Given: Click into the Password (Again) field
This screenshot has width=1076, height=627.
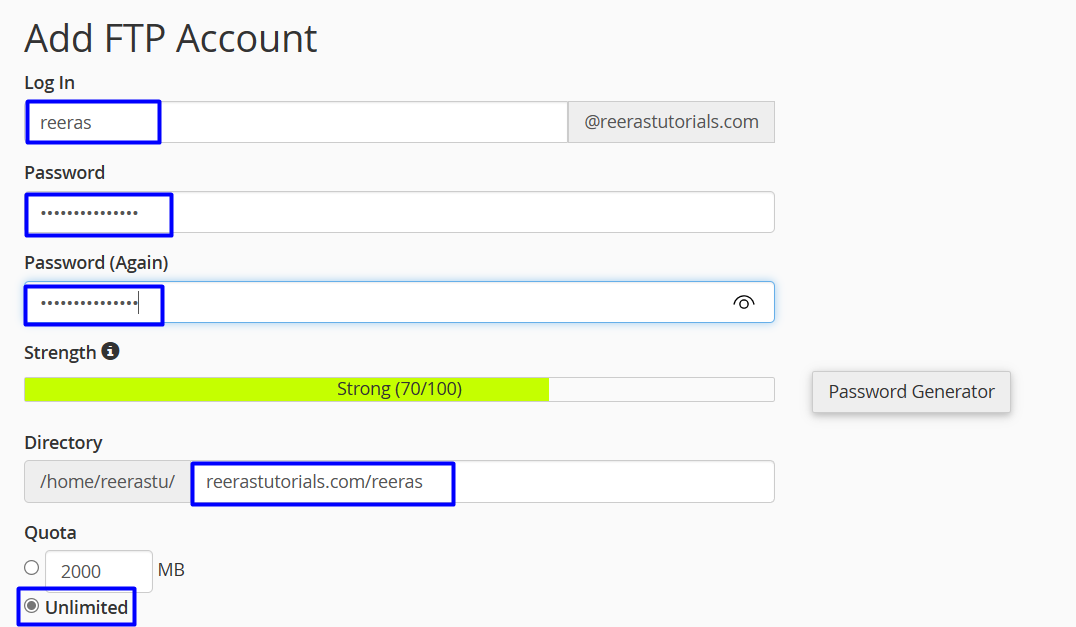Looking at the screenshot, I should (400, 302).
